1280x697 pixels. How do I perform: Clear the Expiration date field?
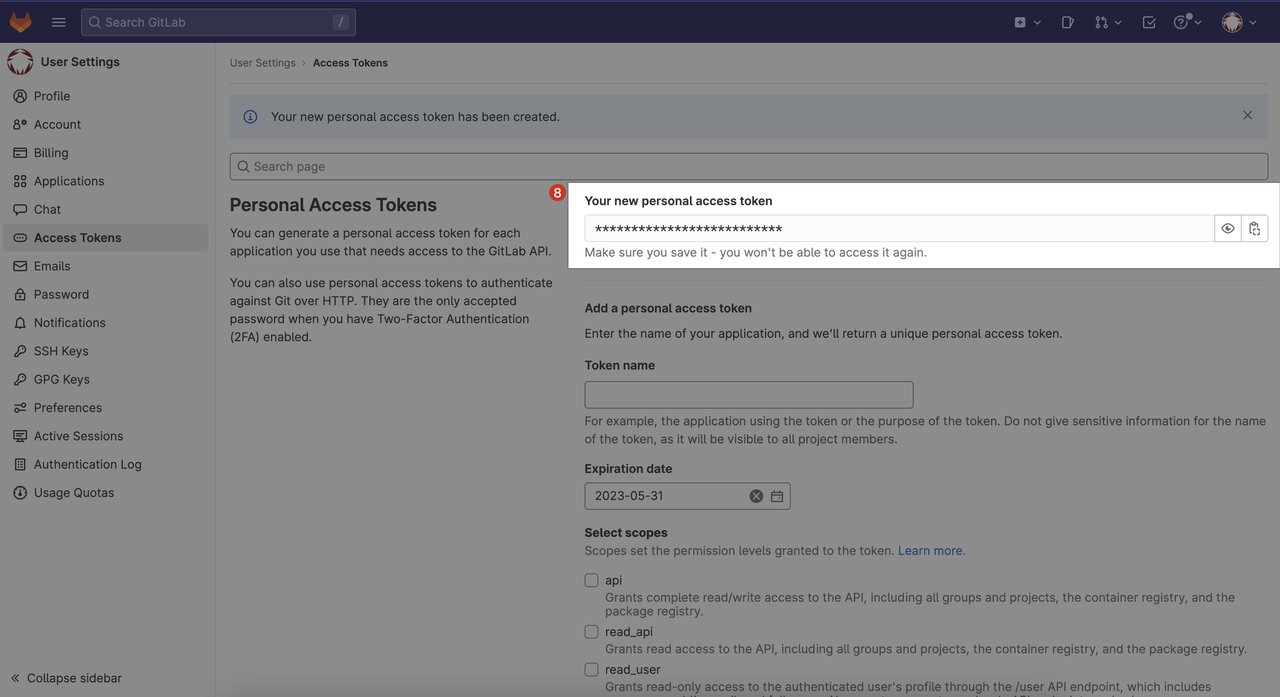point(756,495)
